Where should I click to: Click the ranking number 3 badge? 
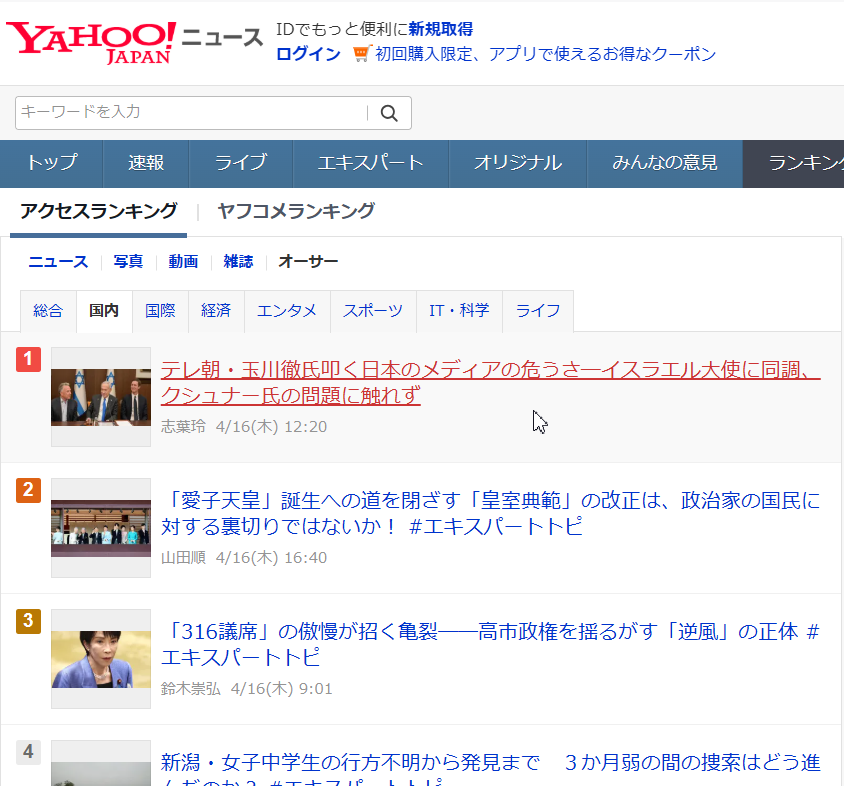click(x=27, y=621)
